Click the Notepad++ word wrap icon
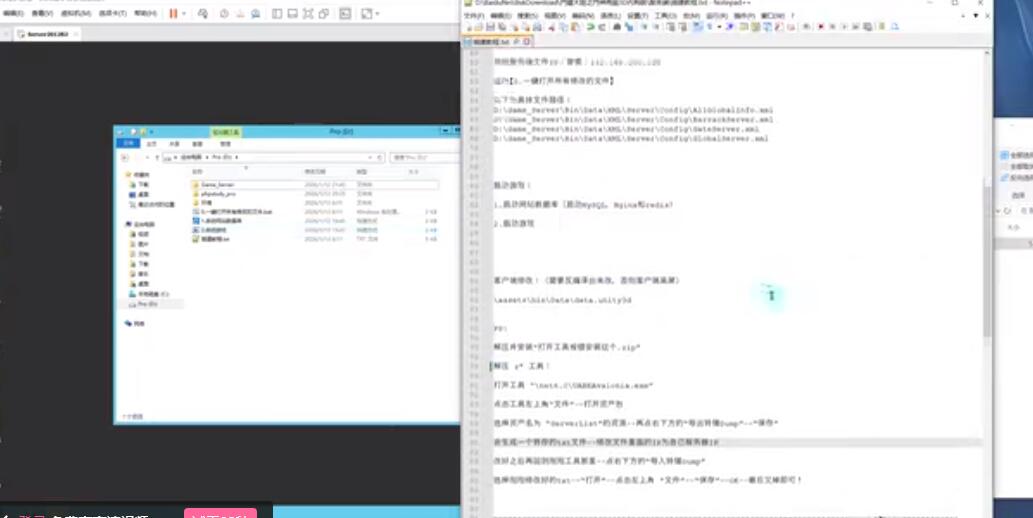 point(698,27)
